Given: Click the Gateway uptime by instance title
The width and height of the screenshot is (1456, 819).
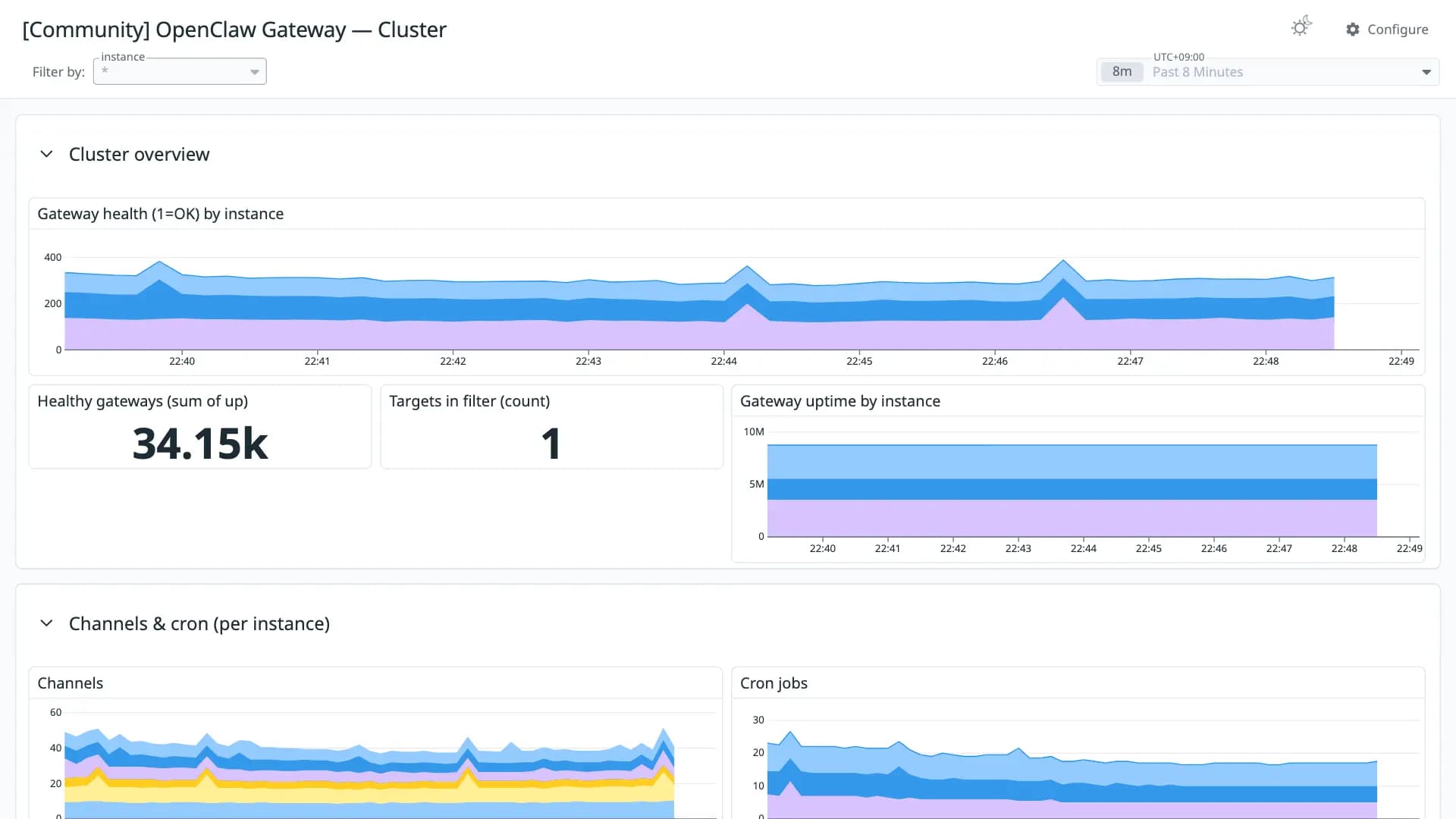Looking at the screenshot, I should pos(840,401).
